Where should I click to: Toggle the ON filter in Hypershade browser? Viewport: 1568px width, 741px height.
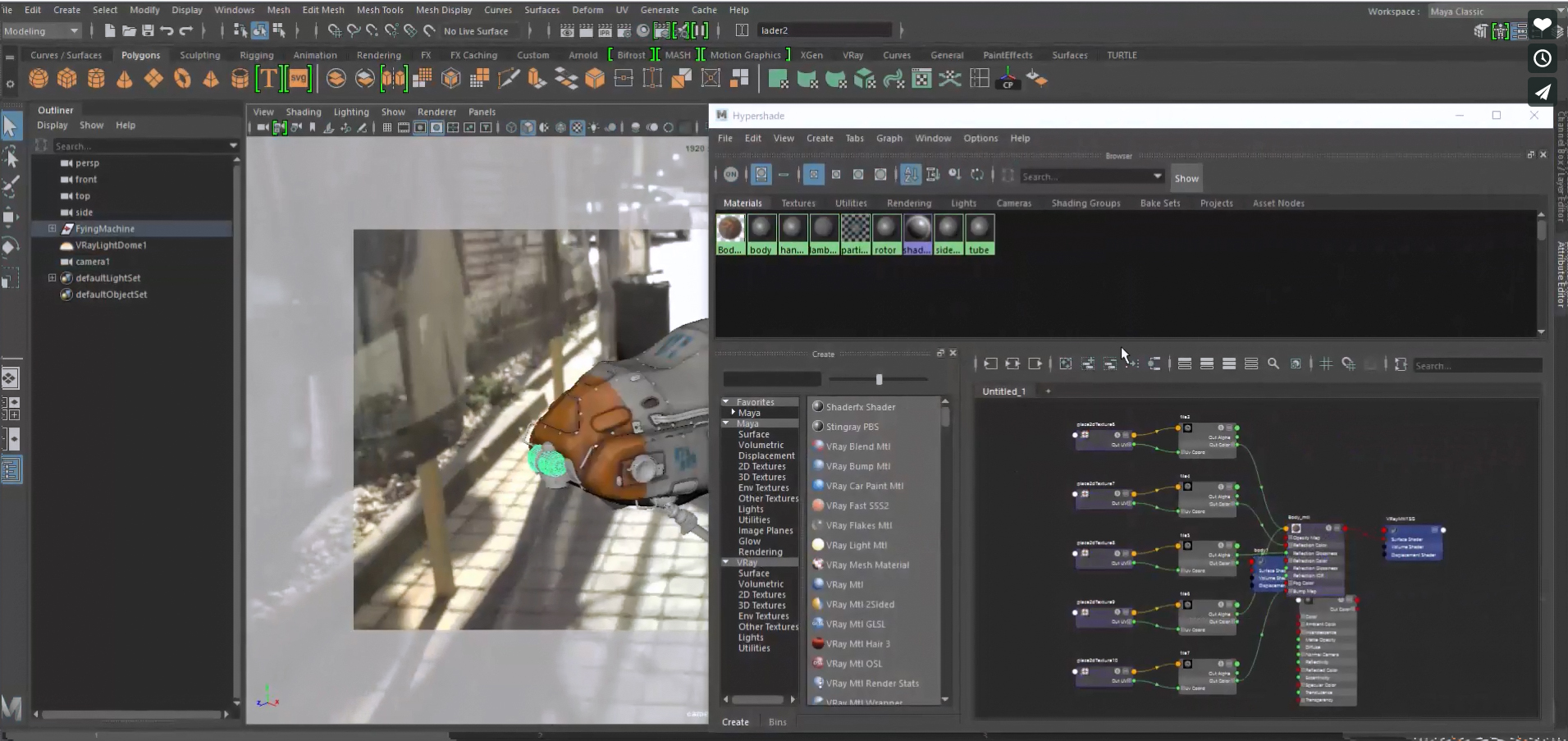[731, 176]
